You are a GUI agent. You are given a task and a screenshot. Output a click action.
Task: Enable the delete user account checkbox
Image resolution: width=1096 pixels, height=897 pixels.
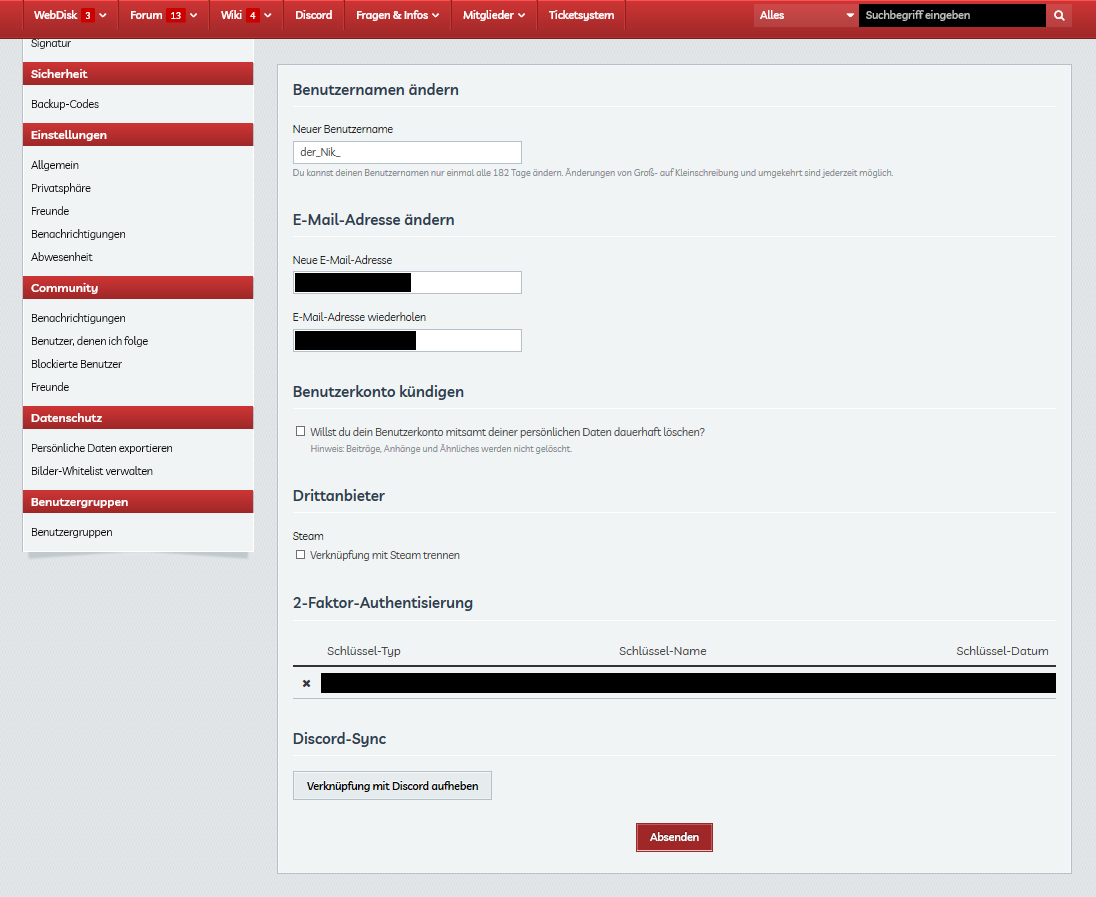(300, 432)
